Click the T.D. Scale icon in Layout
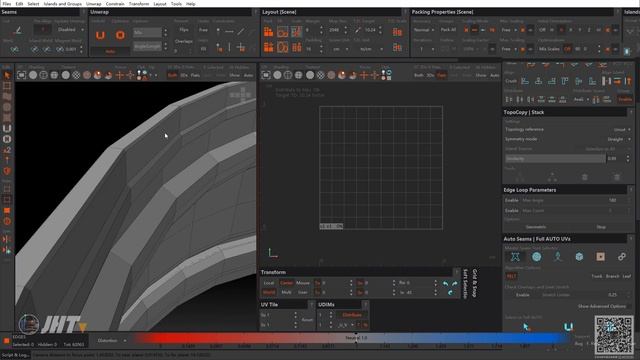 pyautogui.click(x=397, y=31)
